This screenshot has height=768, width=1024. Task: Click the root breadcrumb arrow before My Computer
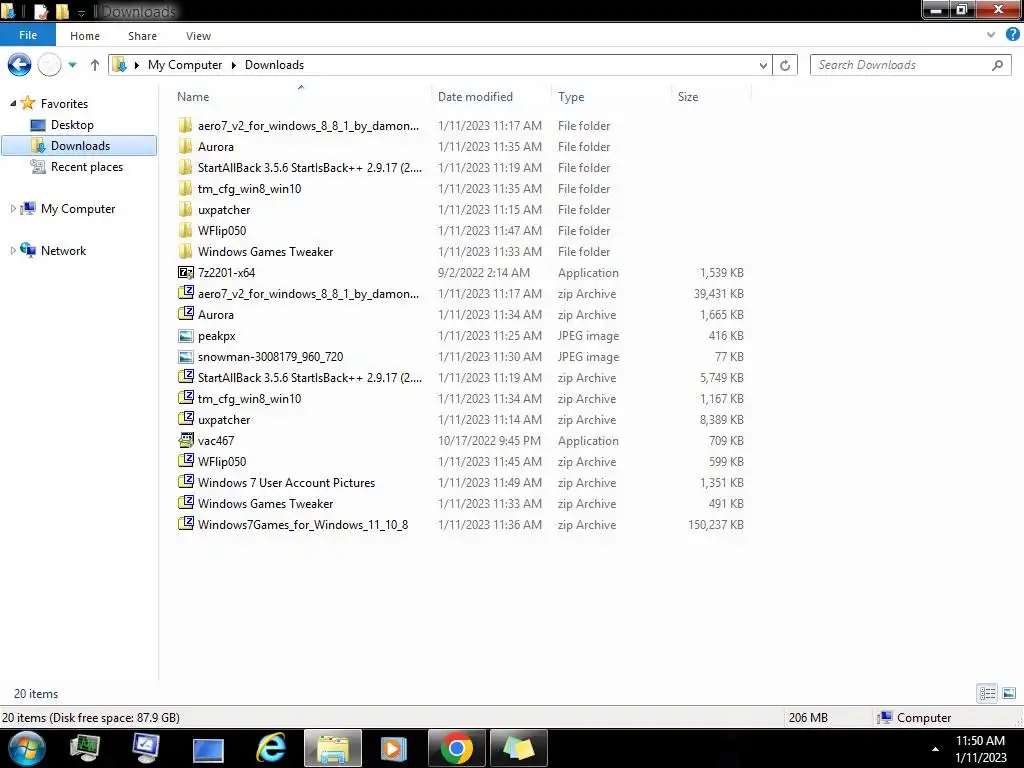(x=136, y=65)
